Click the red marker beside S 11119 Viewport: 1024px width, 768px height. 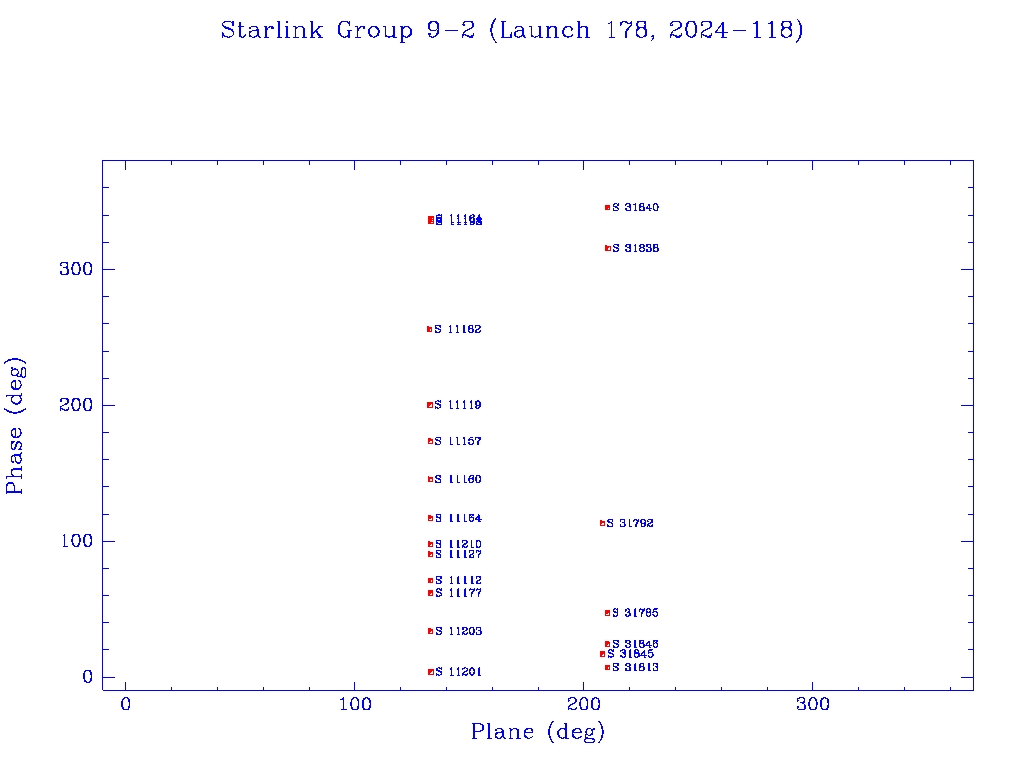[x=430, y=405]
